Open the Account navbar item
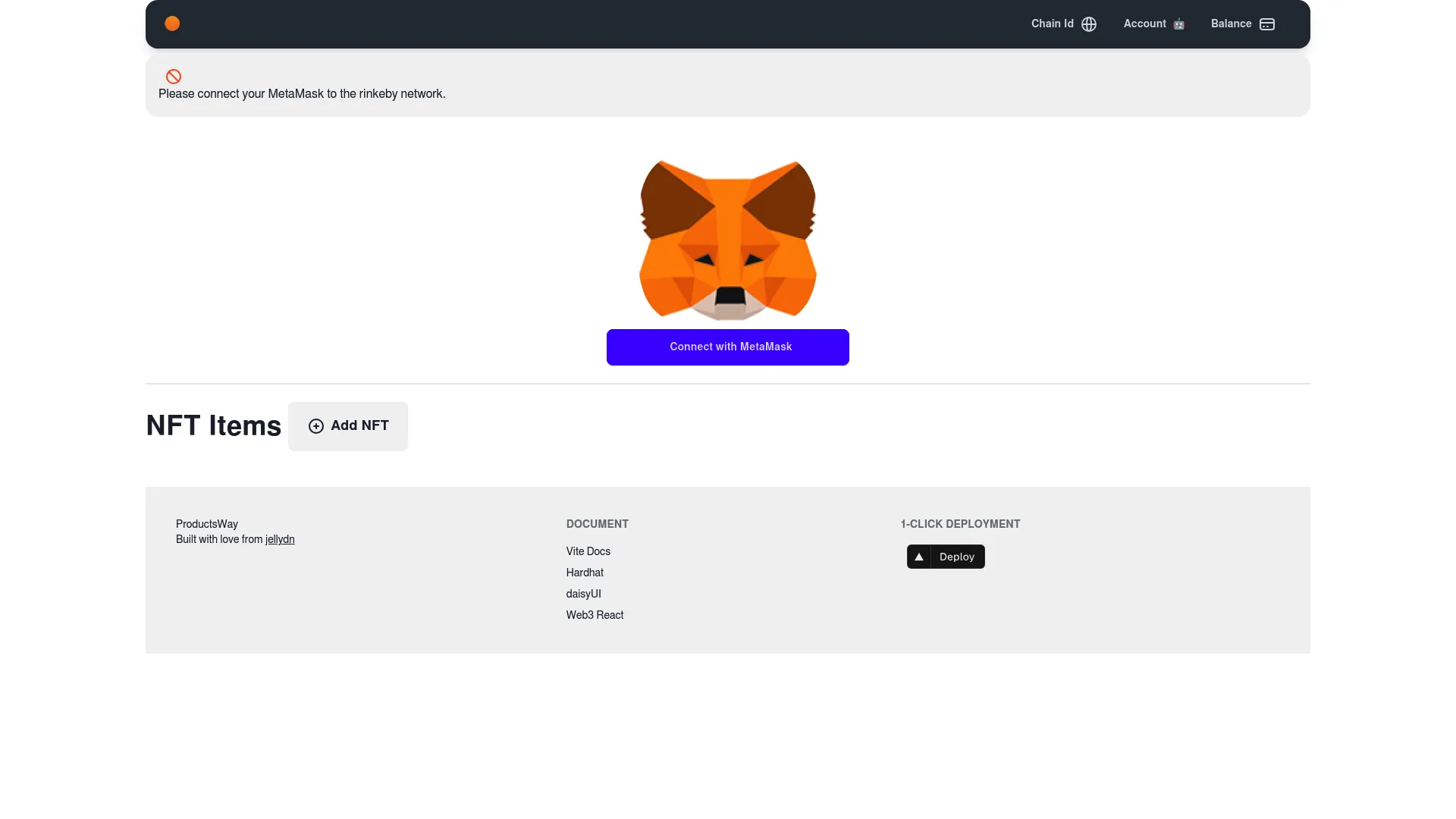 tap(1154, 24)
